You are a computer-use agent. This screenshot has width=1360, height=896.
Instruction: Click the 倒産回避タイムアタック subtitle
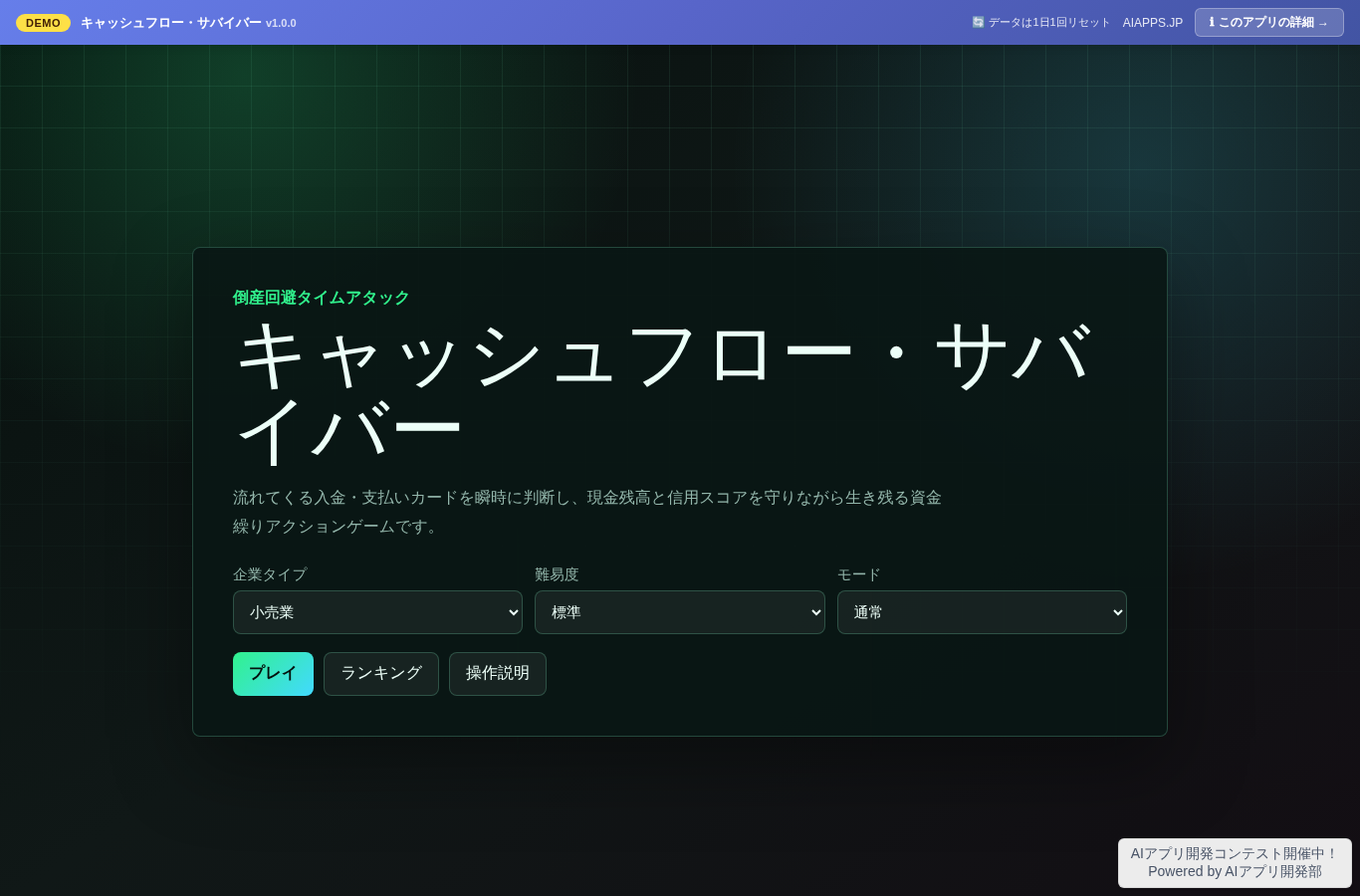[x=322, y=298]
